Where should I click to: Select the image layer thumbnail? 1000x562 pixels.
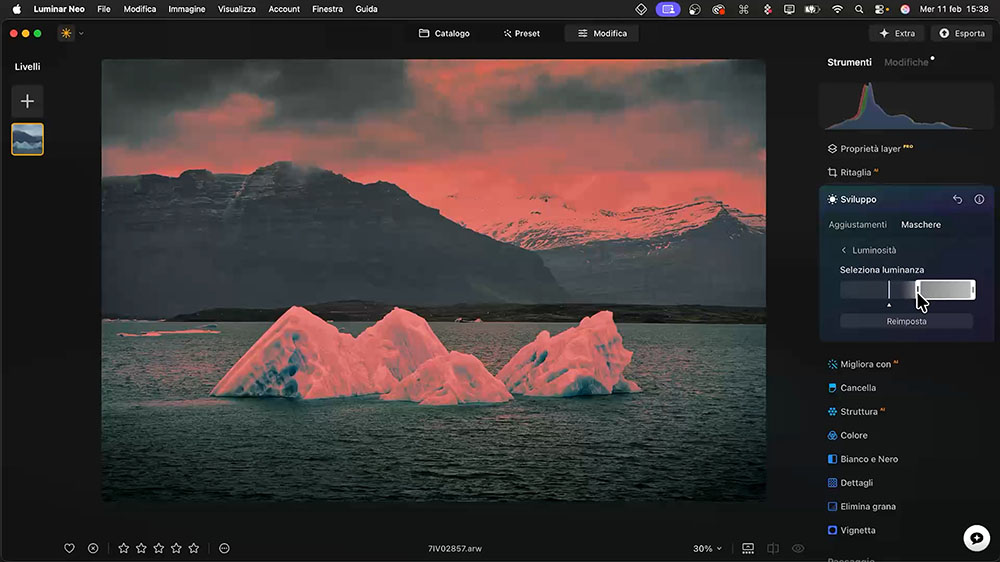pos(27,139)
